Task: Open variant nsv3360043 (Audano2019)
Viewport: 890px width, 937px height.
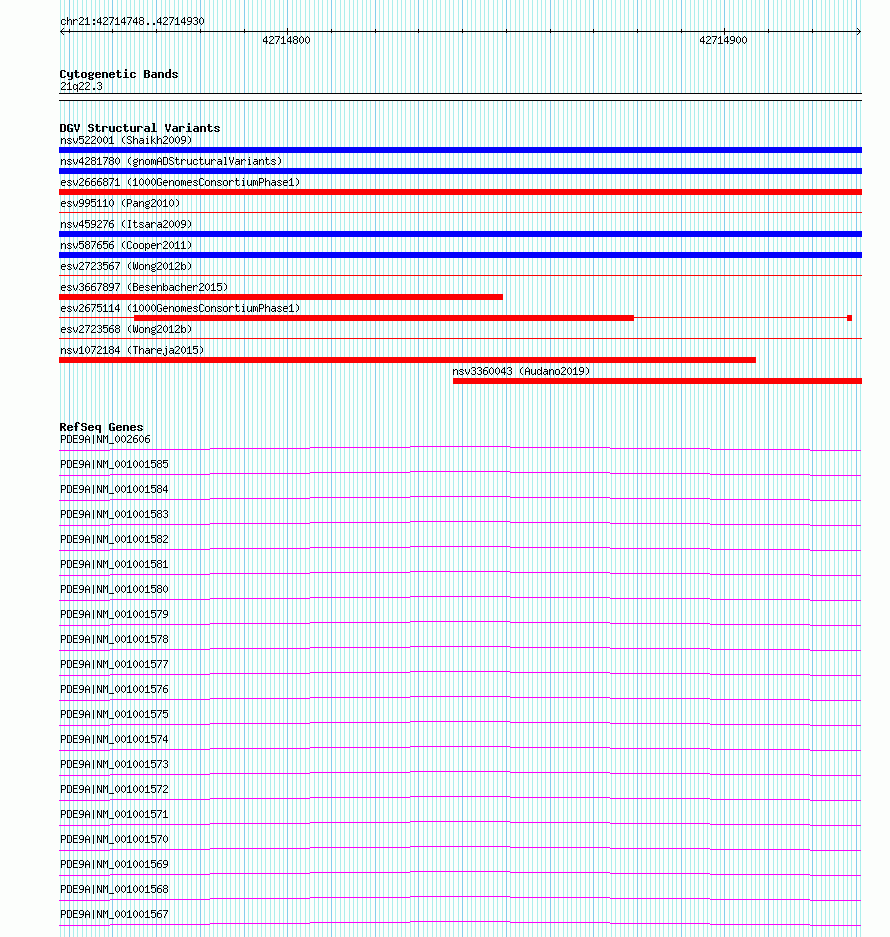Action: (521, 371)
